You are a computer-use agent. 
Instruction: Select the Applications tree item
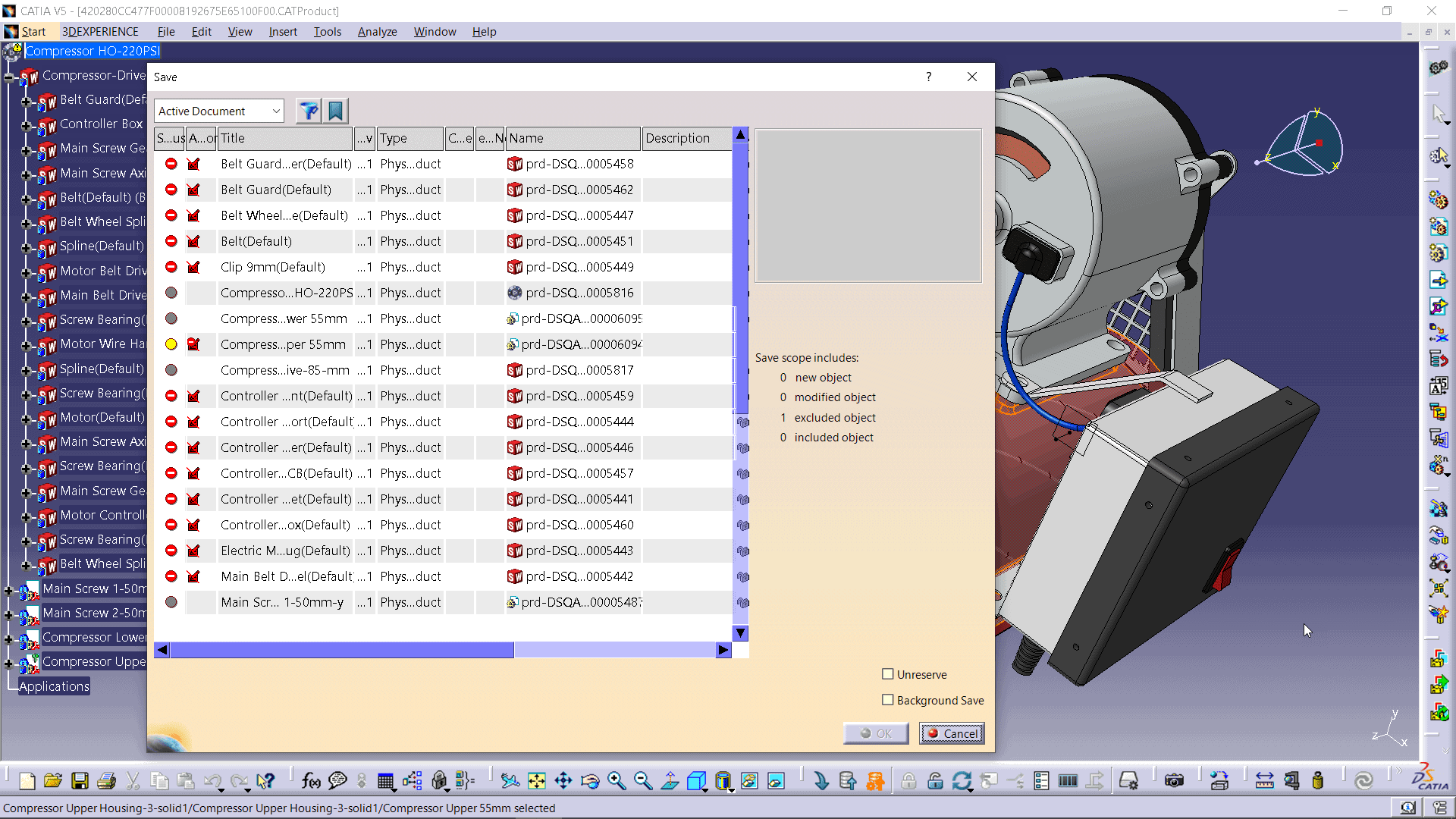(54, 686)
